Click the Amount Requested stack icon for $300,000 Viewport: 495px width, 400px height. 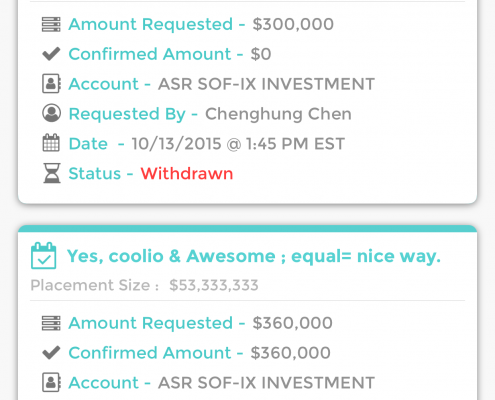click(51, 24)
